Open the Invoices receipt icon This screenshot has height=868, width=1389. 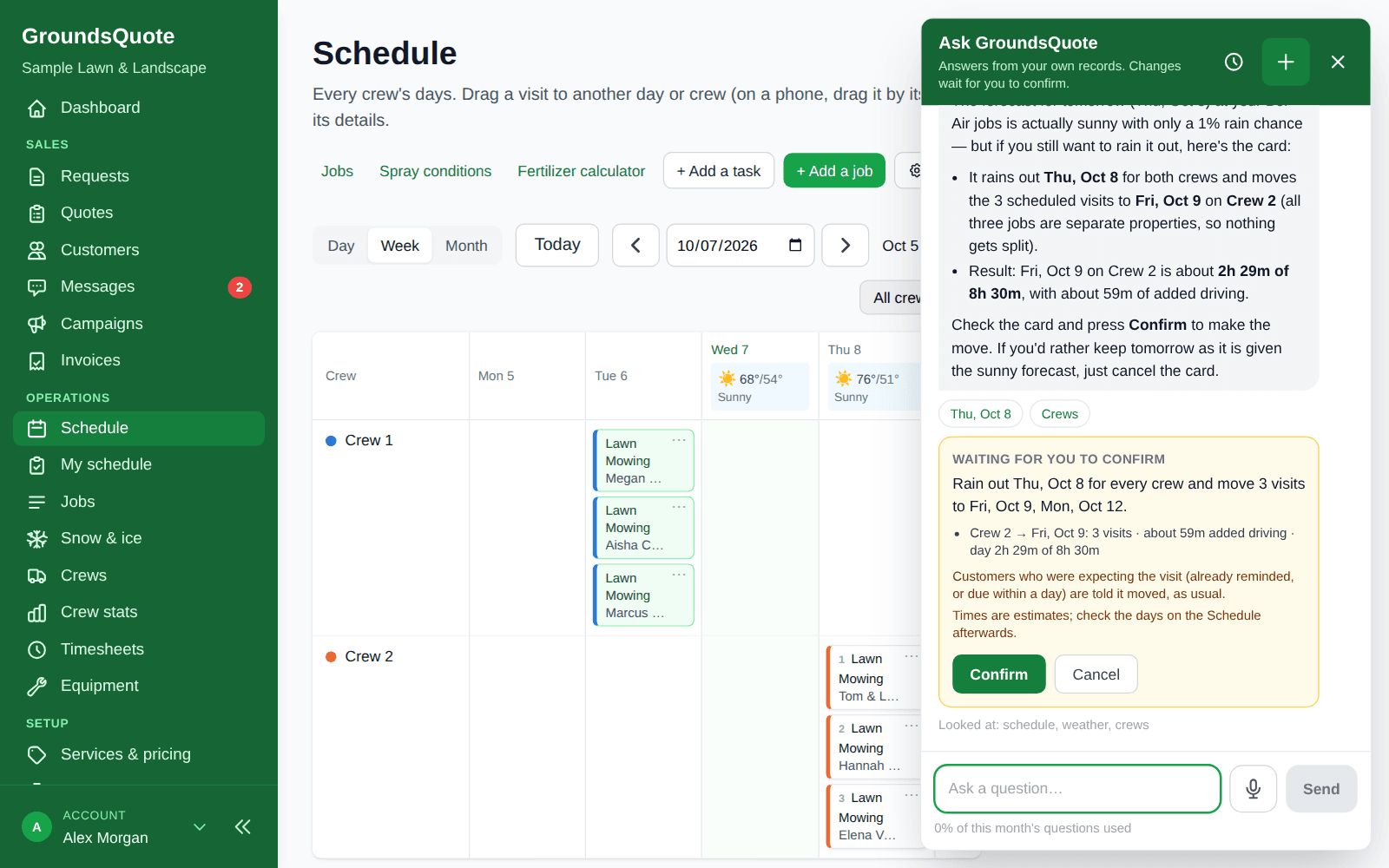tap(36, 361)
